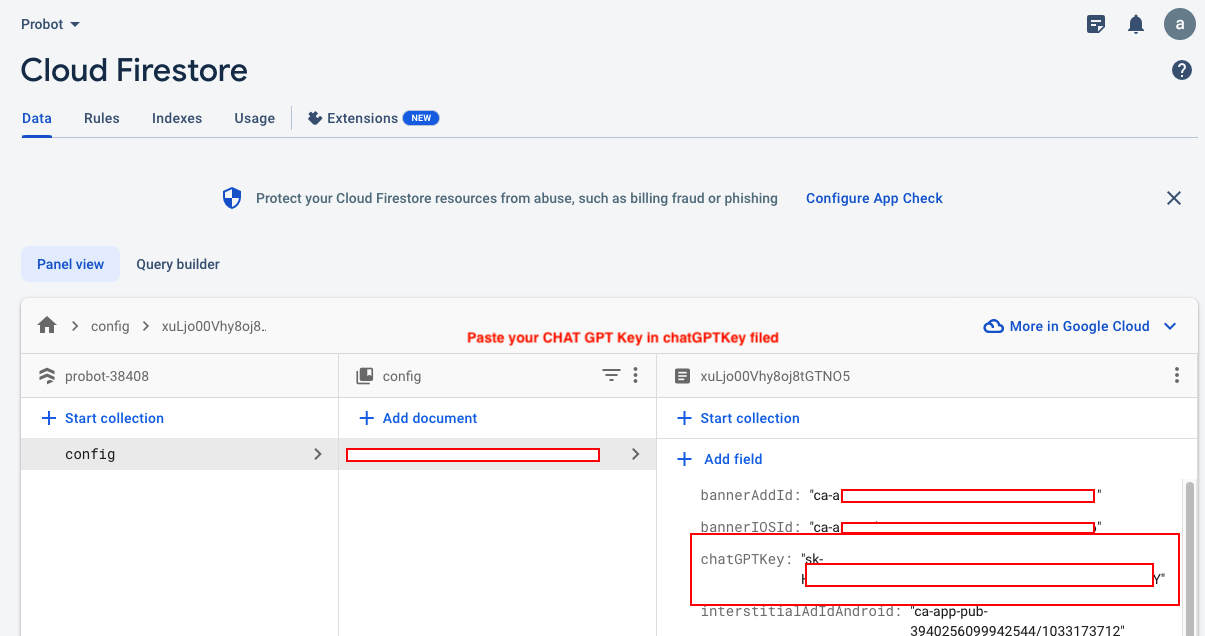
Task: Click the home icon in breadcrumb
Action: [x=47, y=326]
